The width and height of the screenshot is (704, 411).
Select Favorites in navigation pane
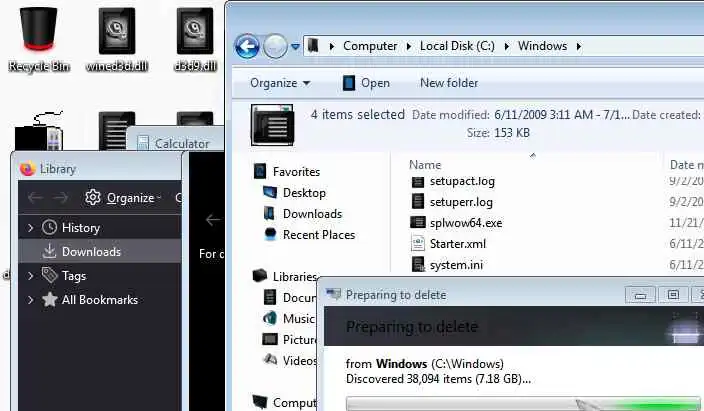point(296,172)
